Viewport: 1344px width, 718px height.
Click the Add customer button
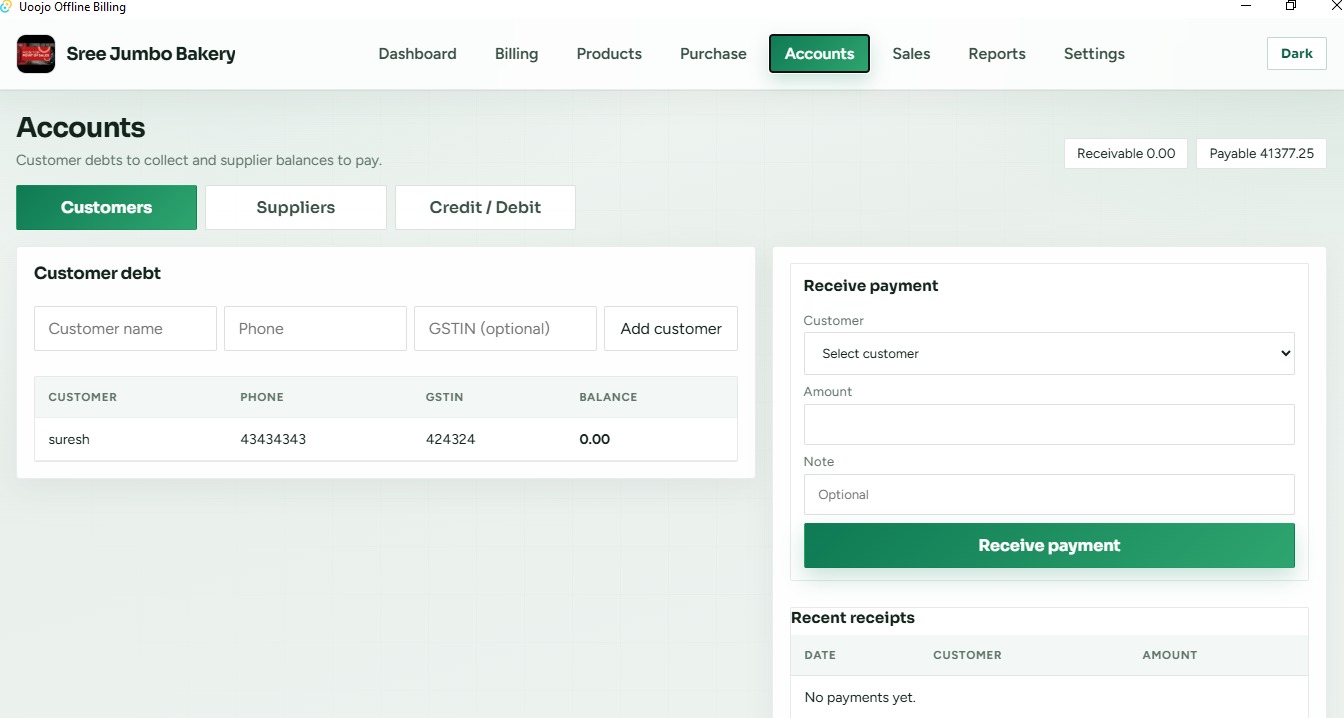(671, 329)
